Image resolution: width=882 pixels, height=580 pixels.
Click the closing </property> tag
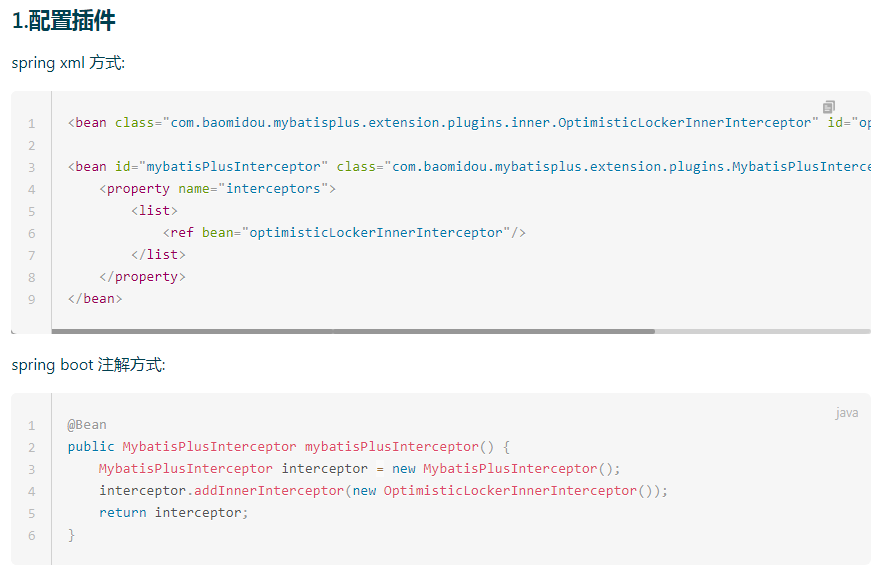tap(142, 277)
